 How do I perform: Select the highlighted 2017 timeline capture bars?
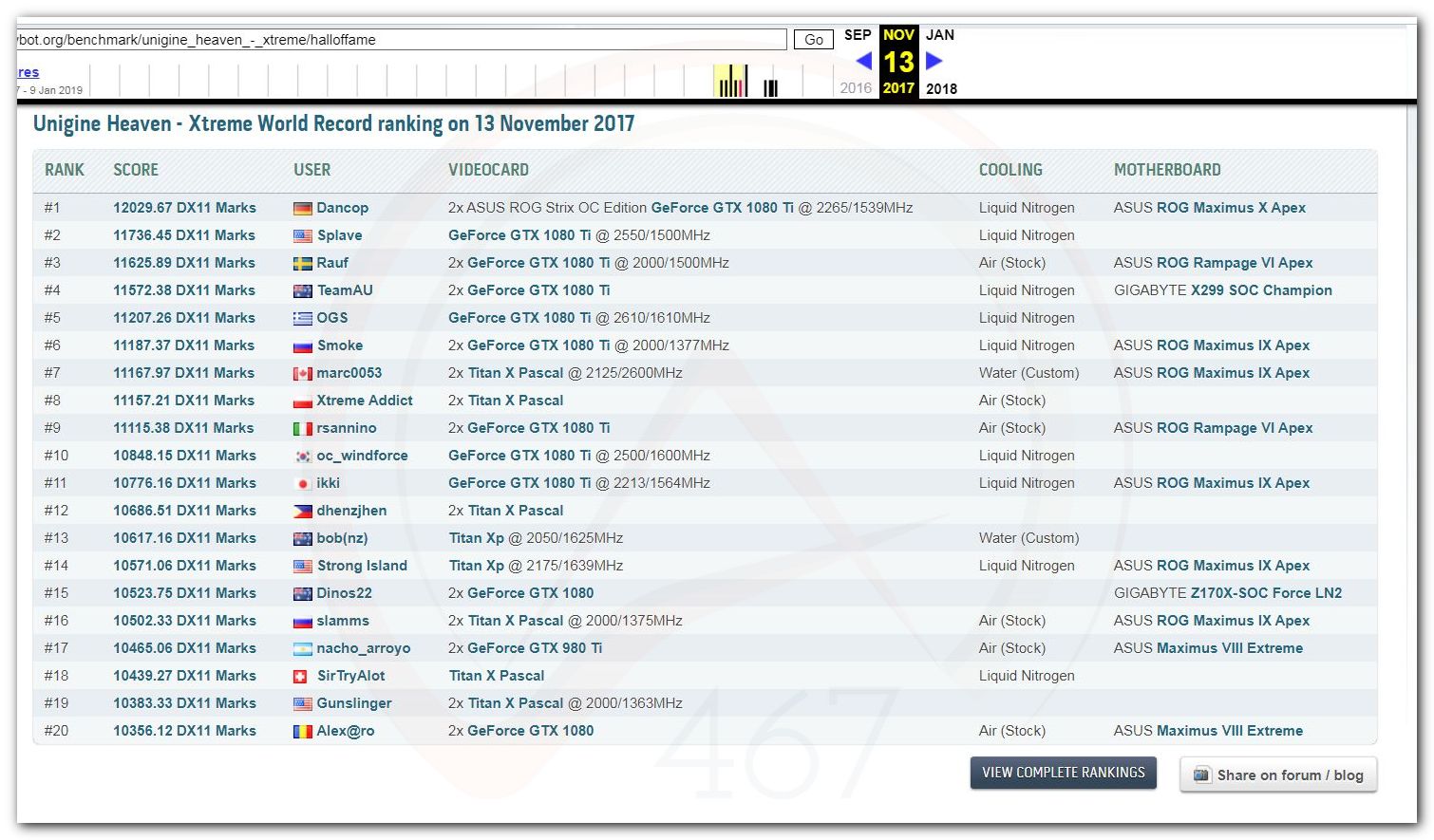732,83
